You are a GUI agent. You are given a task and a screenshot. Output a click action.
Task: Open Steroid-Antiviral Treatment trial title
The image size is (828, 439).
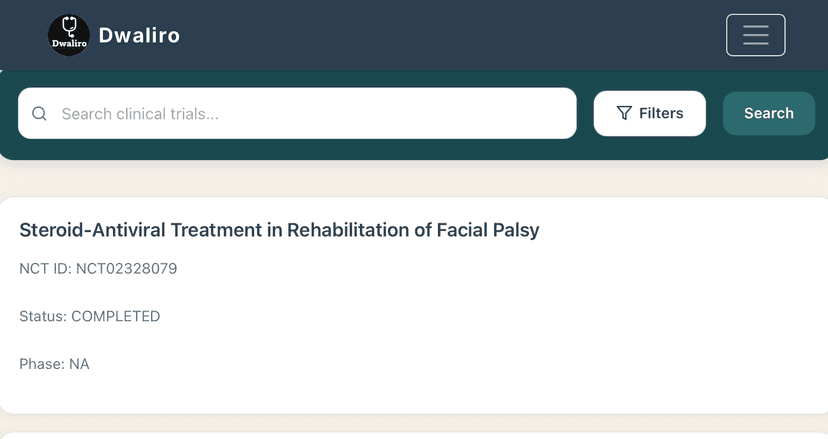point(279,230)
